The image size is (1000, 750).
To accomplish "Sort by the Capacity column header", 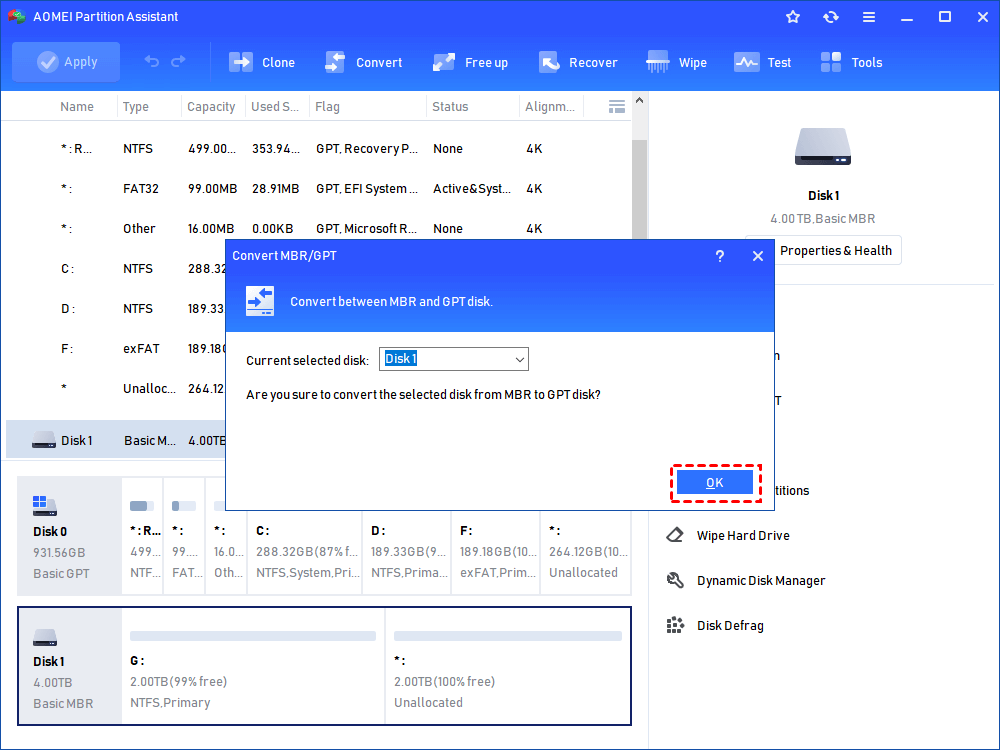I will click(211, 107).
